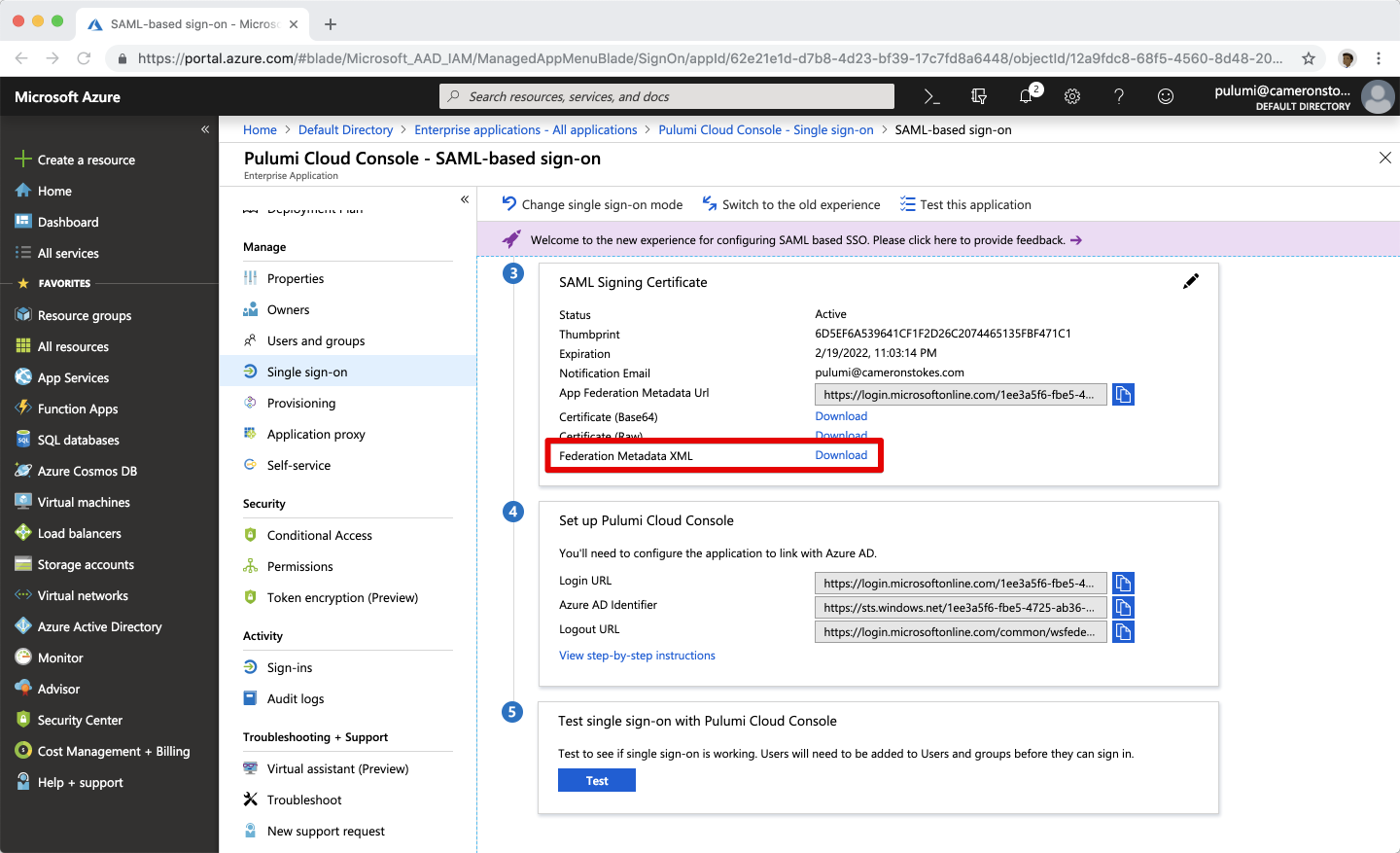Screen dimensions: 1400x853
Task: Click the directory and subscription filter icon
Action: 979,96
